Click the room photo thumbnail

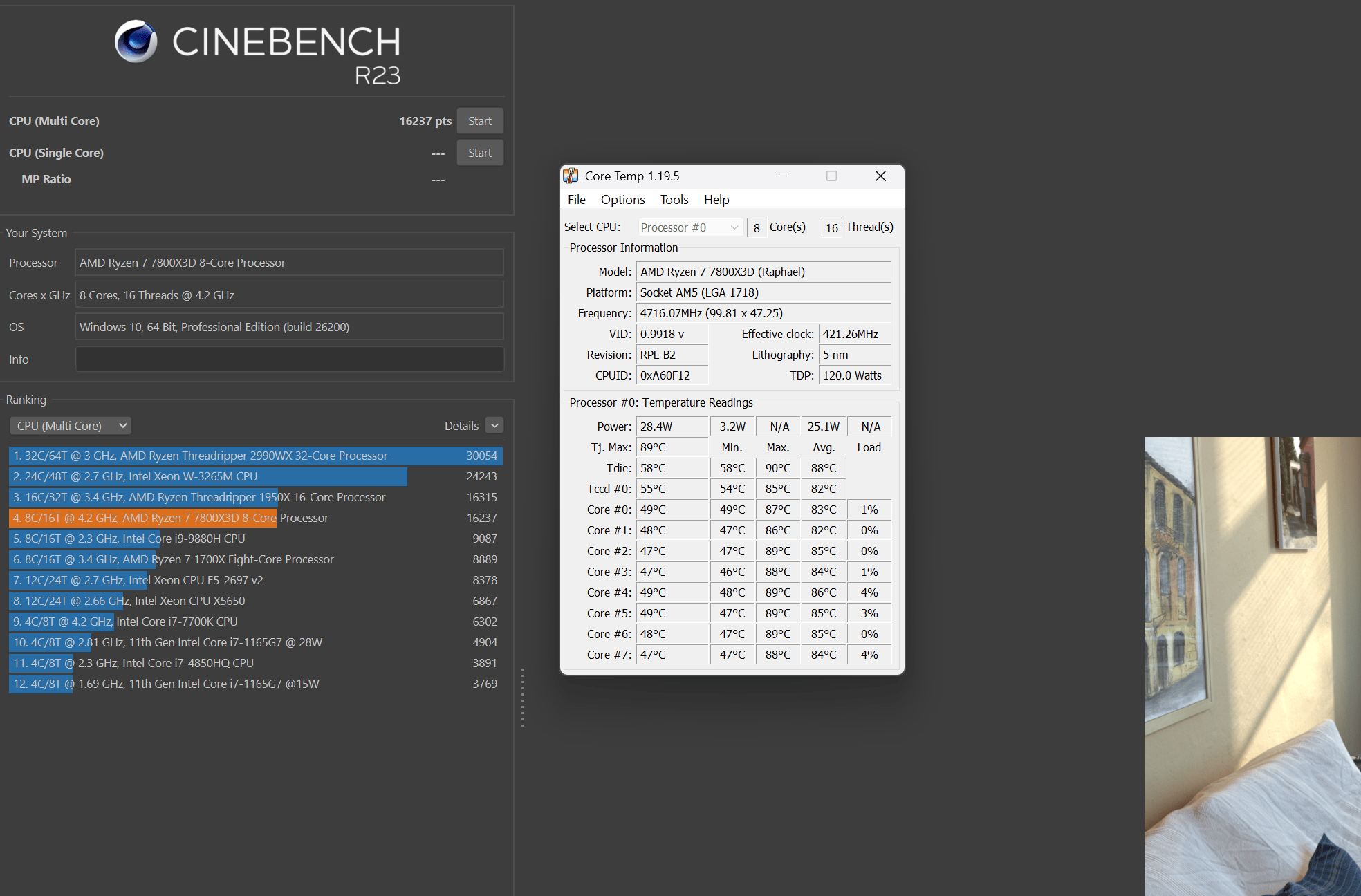[1252, 666]
